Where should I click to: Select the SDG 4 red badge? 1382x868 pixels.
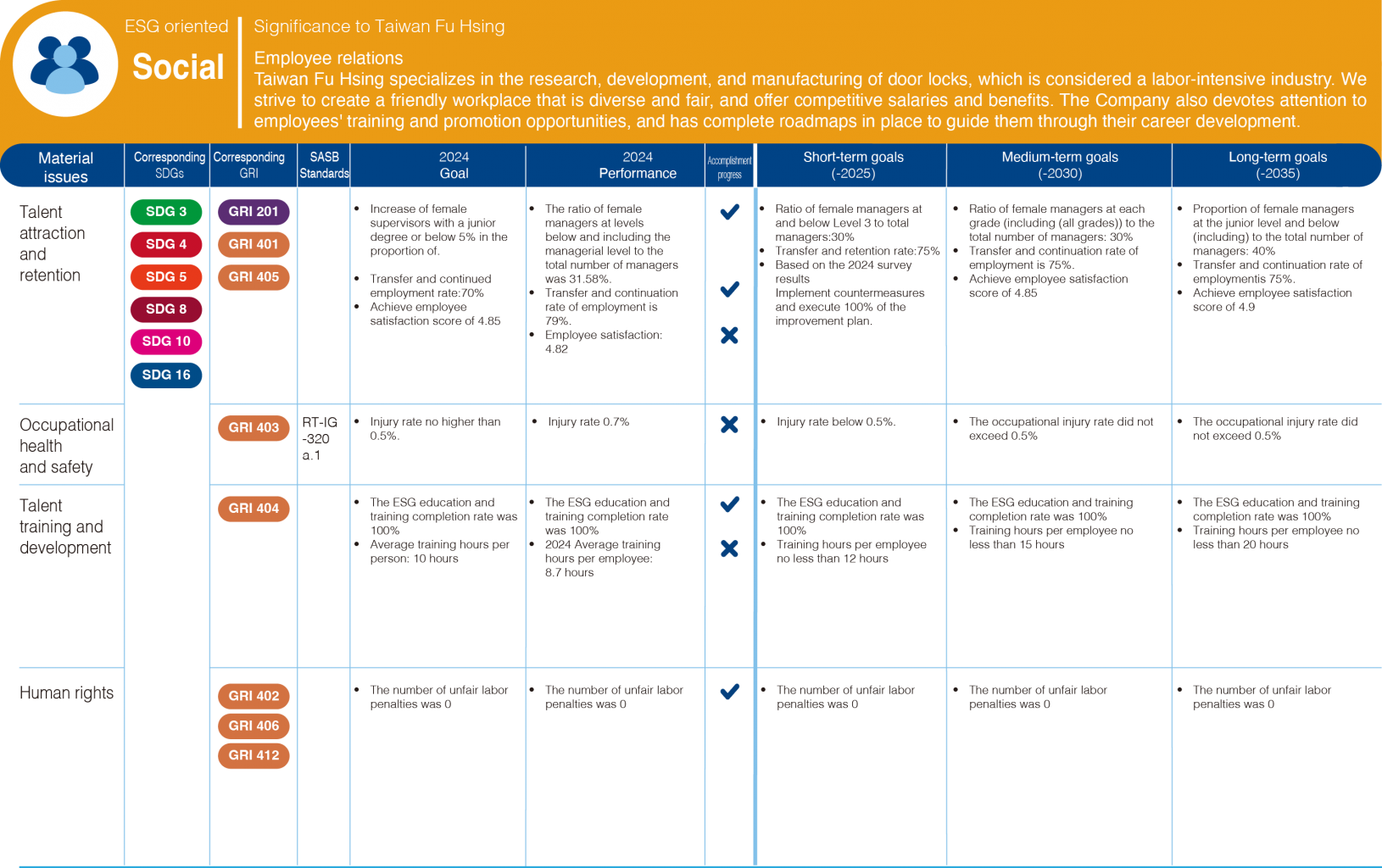coord(166,244)
